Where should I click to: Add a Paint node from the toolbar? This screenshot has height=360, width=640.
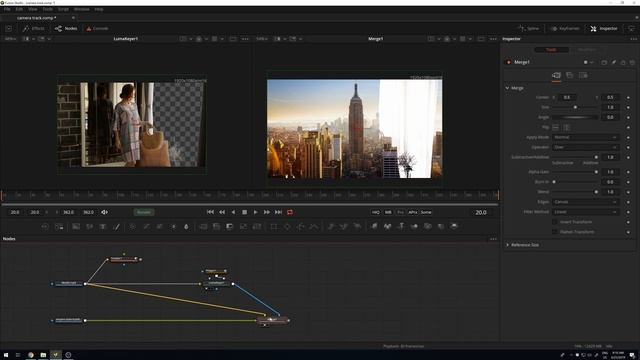116,227
